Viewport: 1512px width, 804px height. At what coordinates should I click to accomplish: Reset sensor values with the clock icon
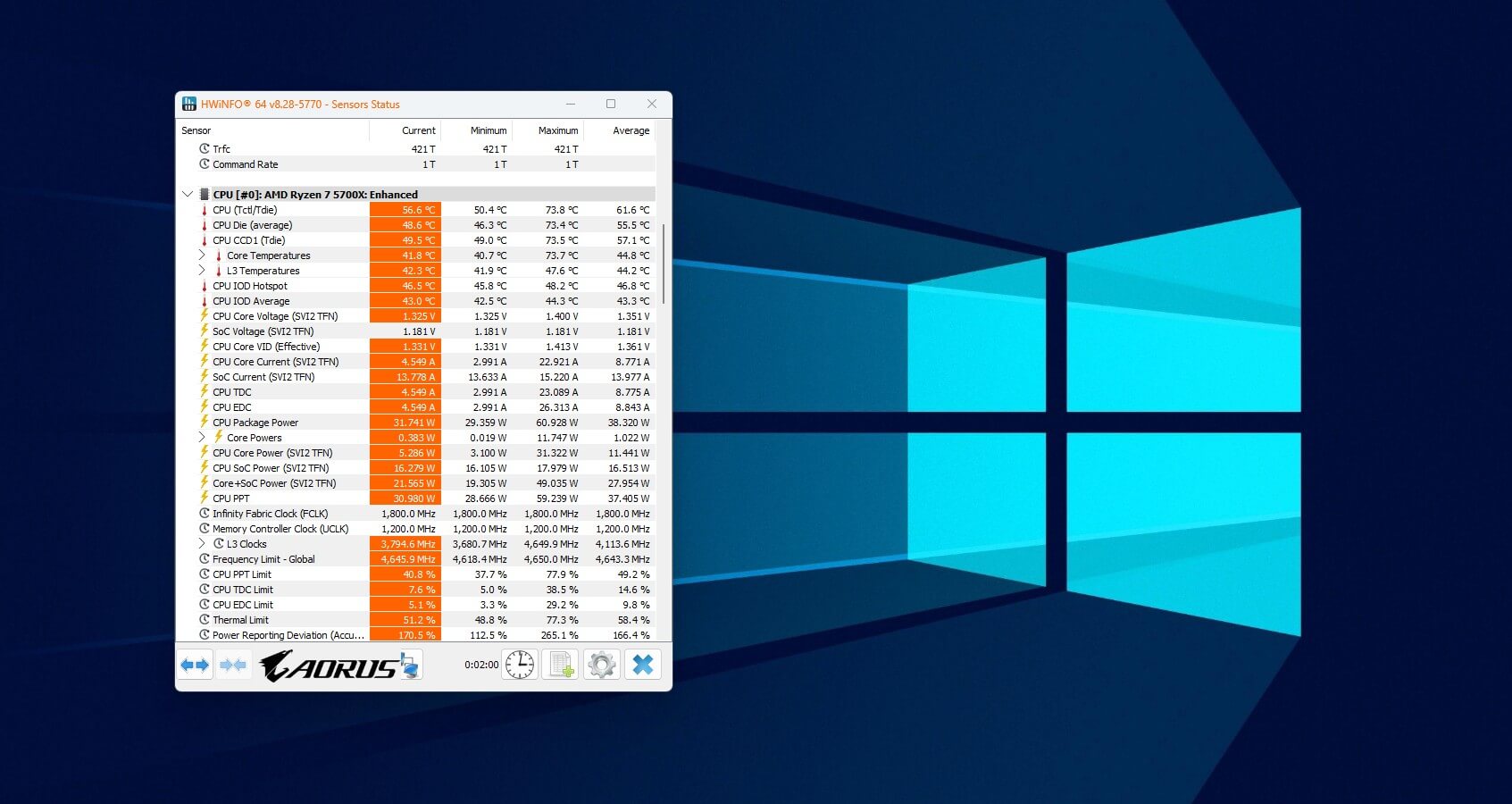point(519,665)
